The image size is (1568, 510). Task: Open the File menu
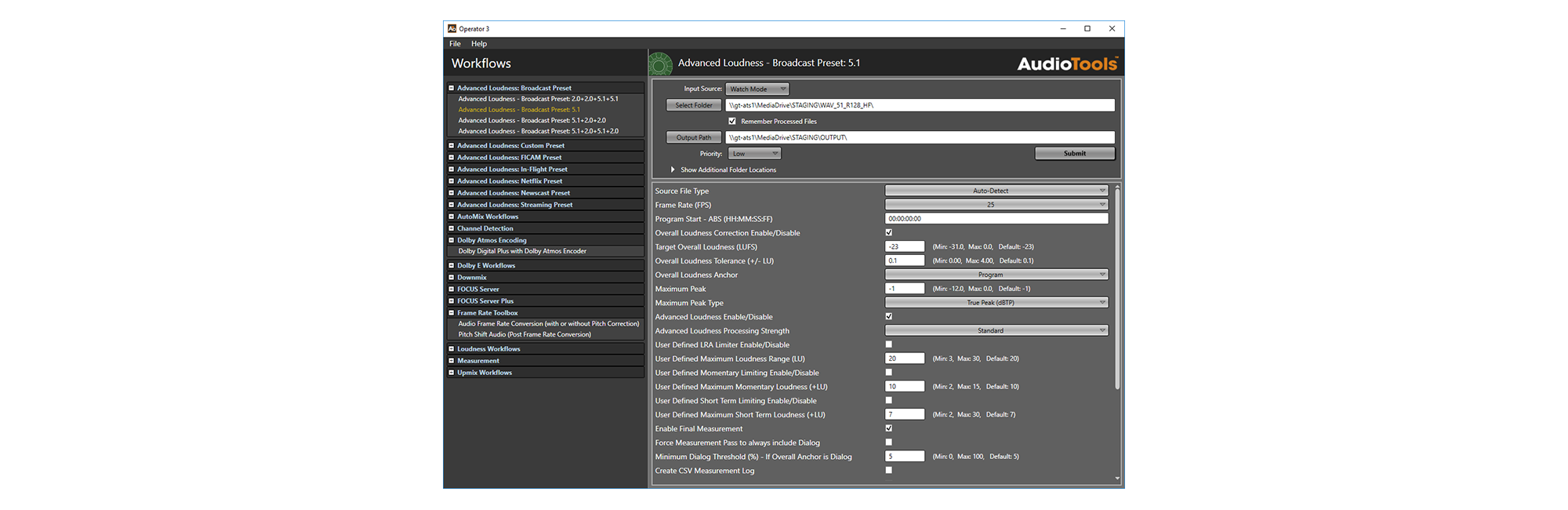(455, 44)
